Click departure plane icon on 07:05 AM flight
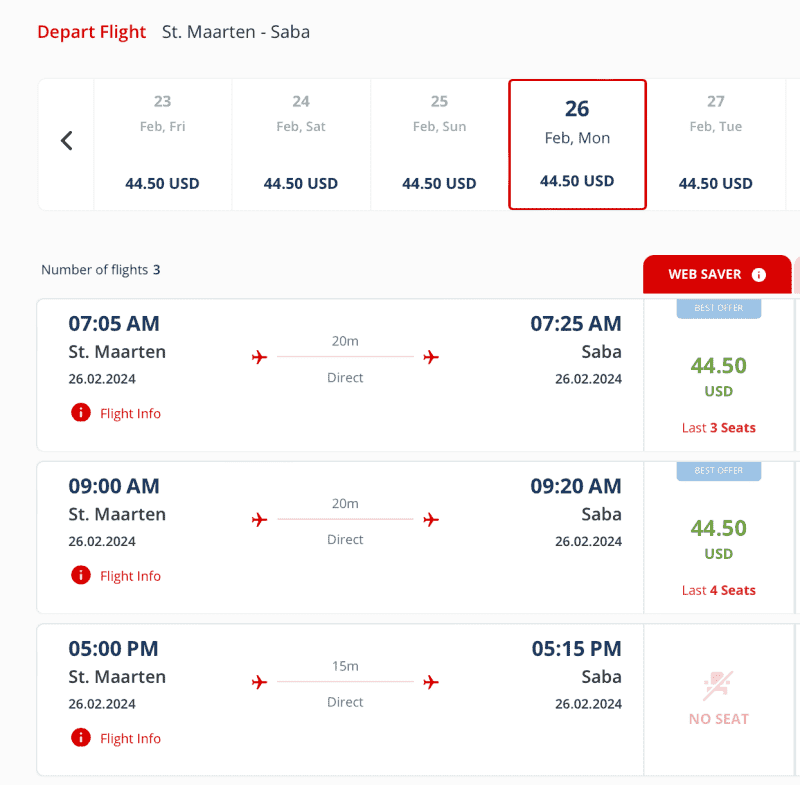Screen dimensions: 800x785 [259, 357]
